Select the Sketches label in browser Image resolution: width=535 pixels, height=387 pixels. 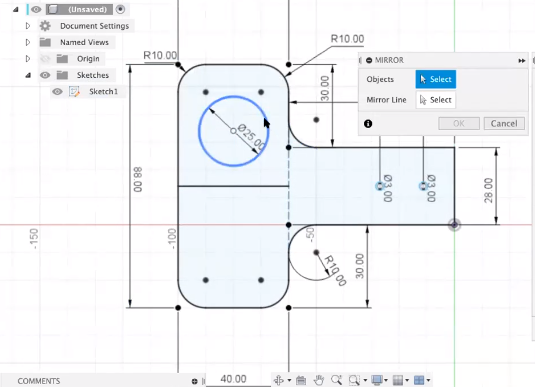coord(92,75)
